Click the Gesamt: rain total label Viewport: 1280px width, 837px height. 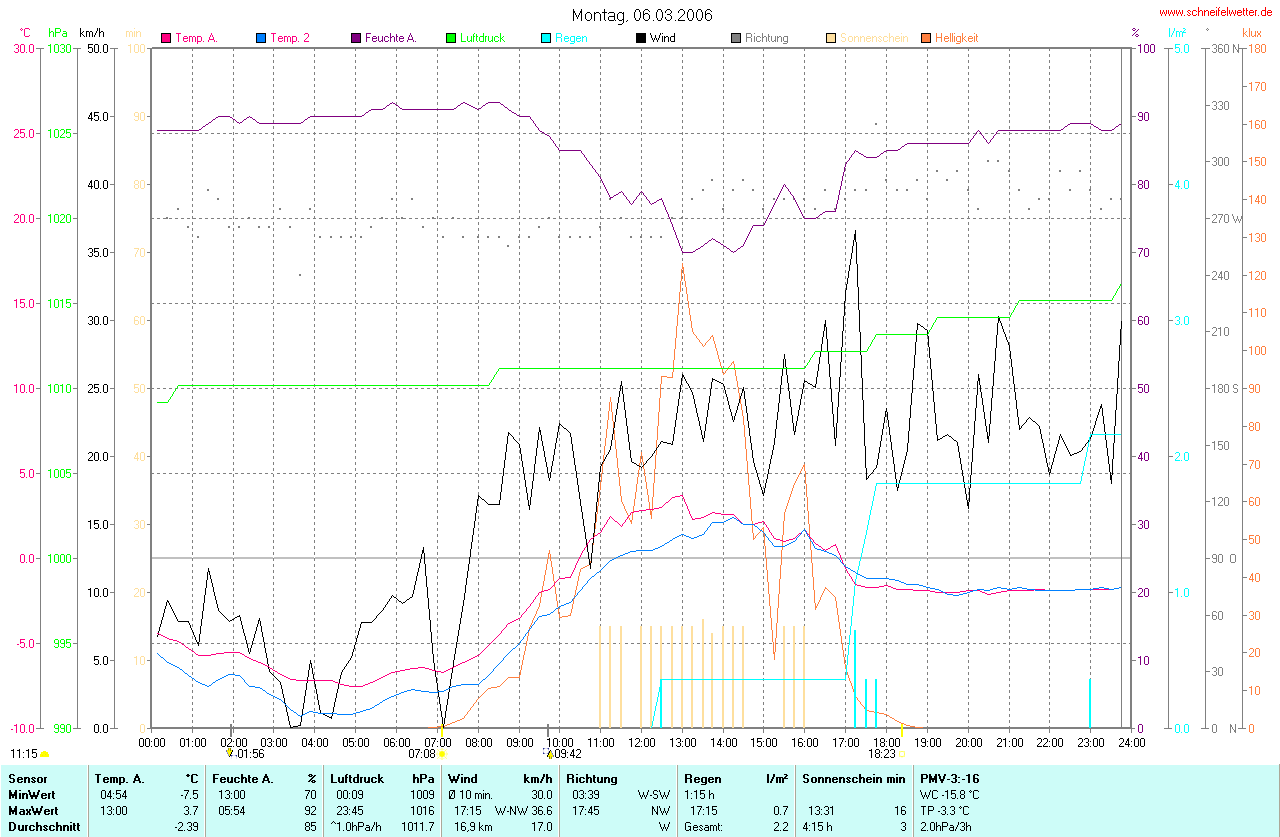(703, 827)
